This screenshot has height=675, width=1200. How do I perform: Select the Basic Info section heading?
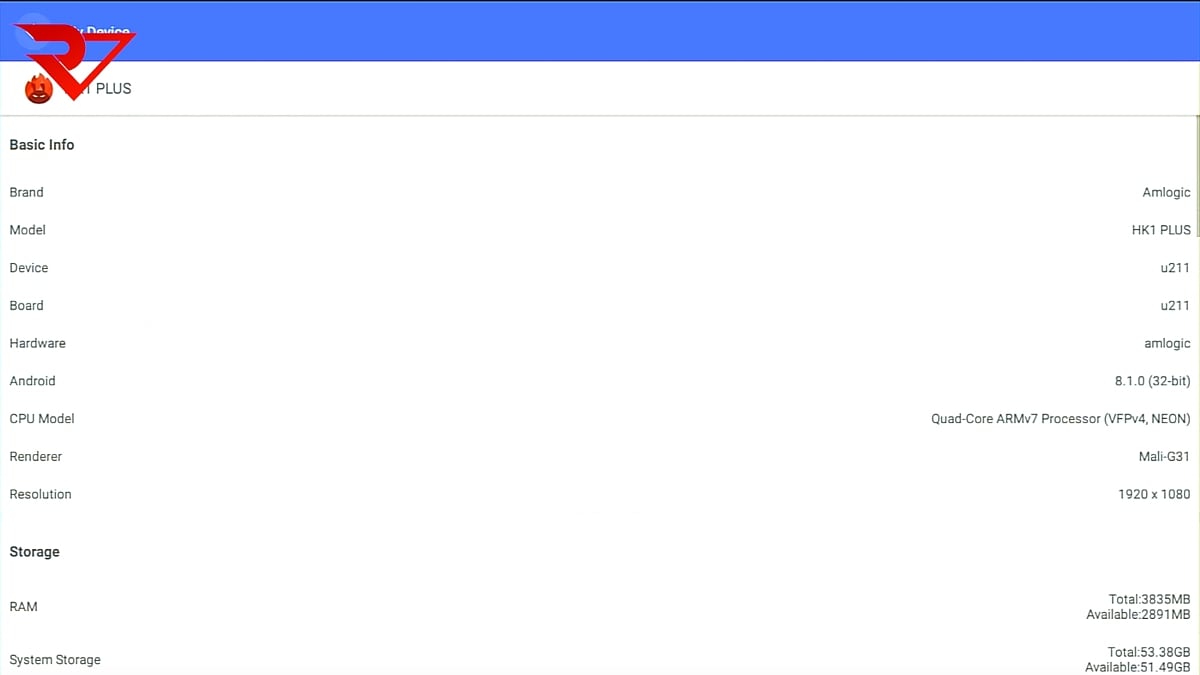pos(42,145)
